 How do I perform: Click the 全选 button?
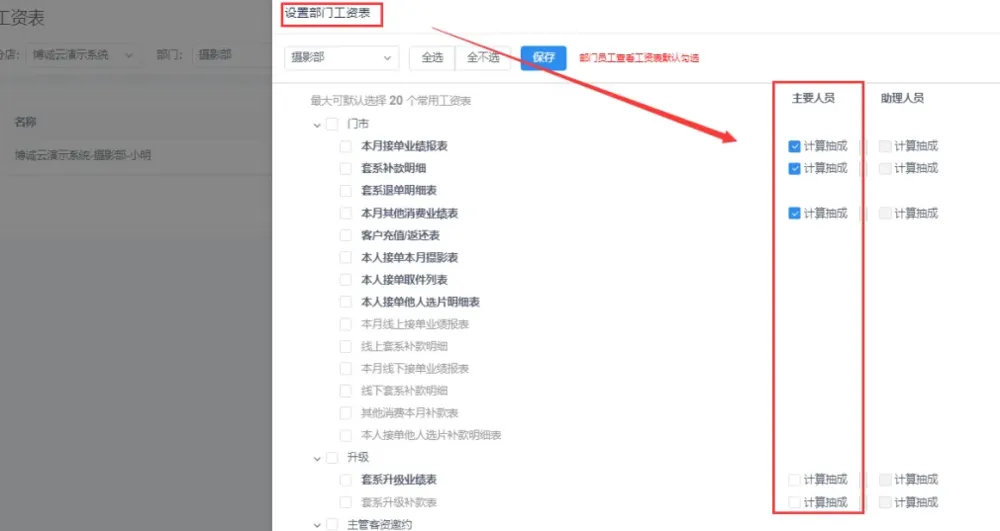pyautogui.click(x=432, y=58)
